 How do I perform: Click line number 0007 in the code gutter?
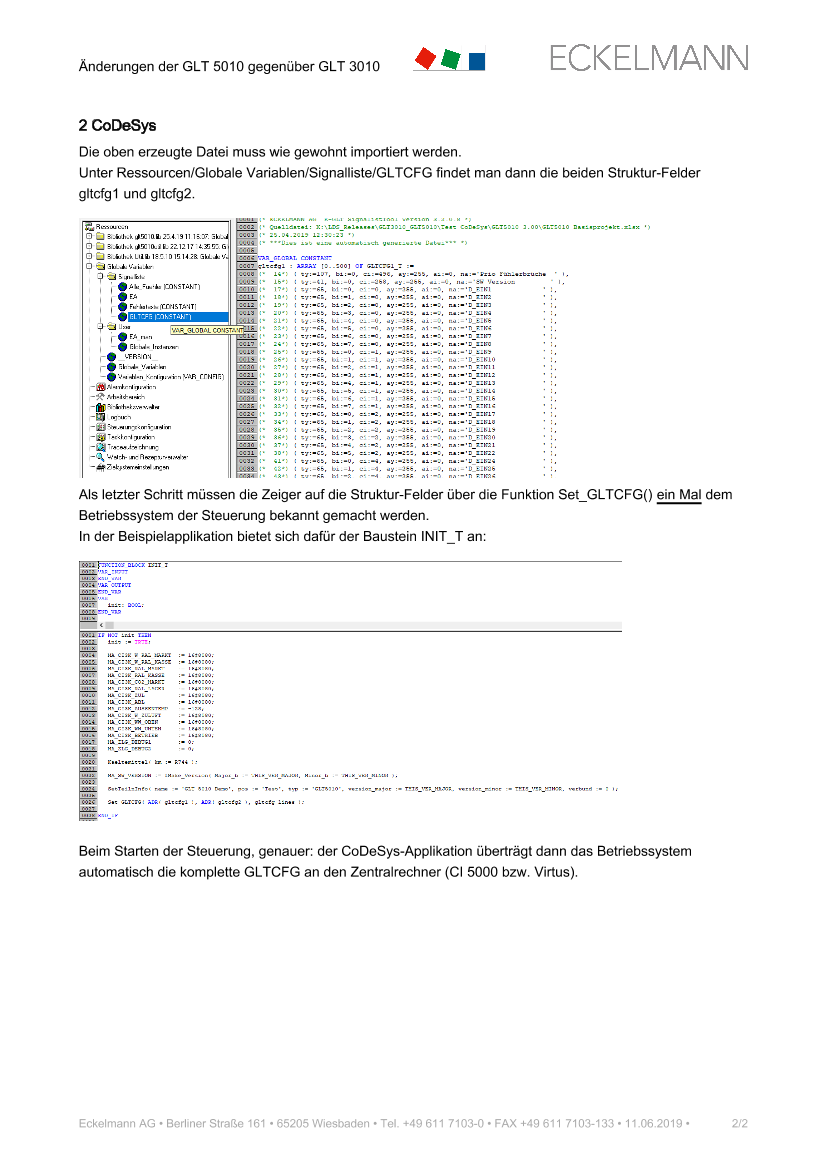[x=245, y=266]
